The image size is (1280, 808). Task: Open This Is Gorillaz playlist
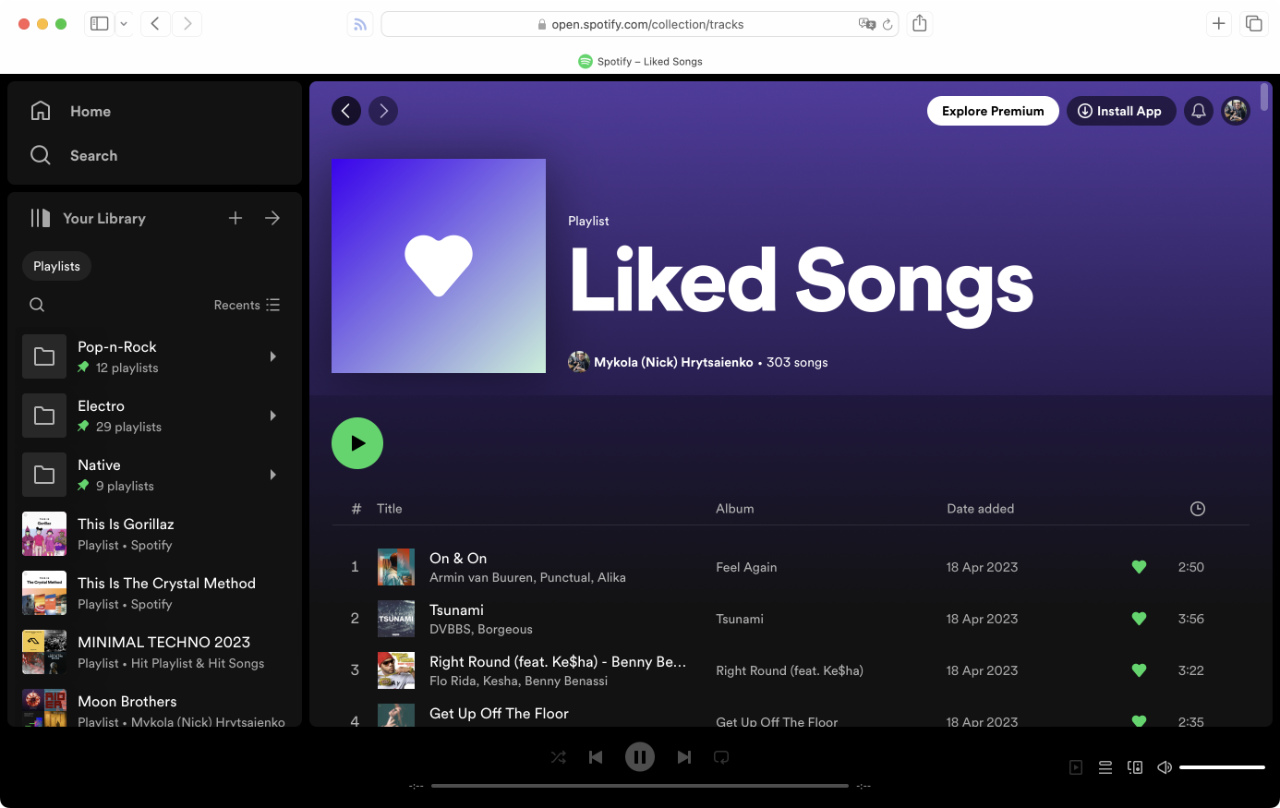point(154,534)
